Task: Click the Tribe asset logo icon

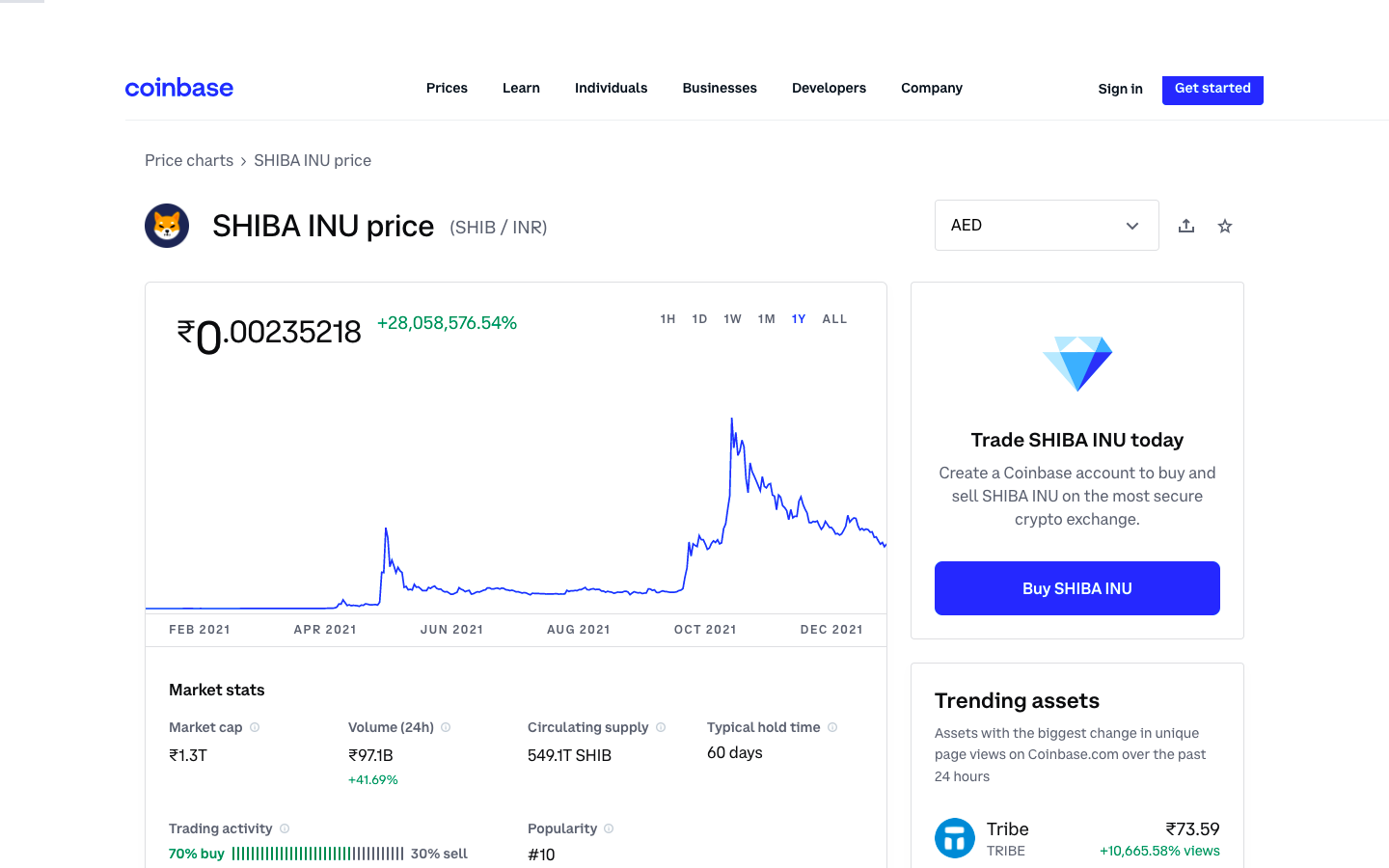Action: coord(955,838)
